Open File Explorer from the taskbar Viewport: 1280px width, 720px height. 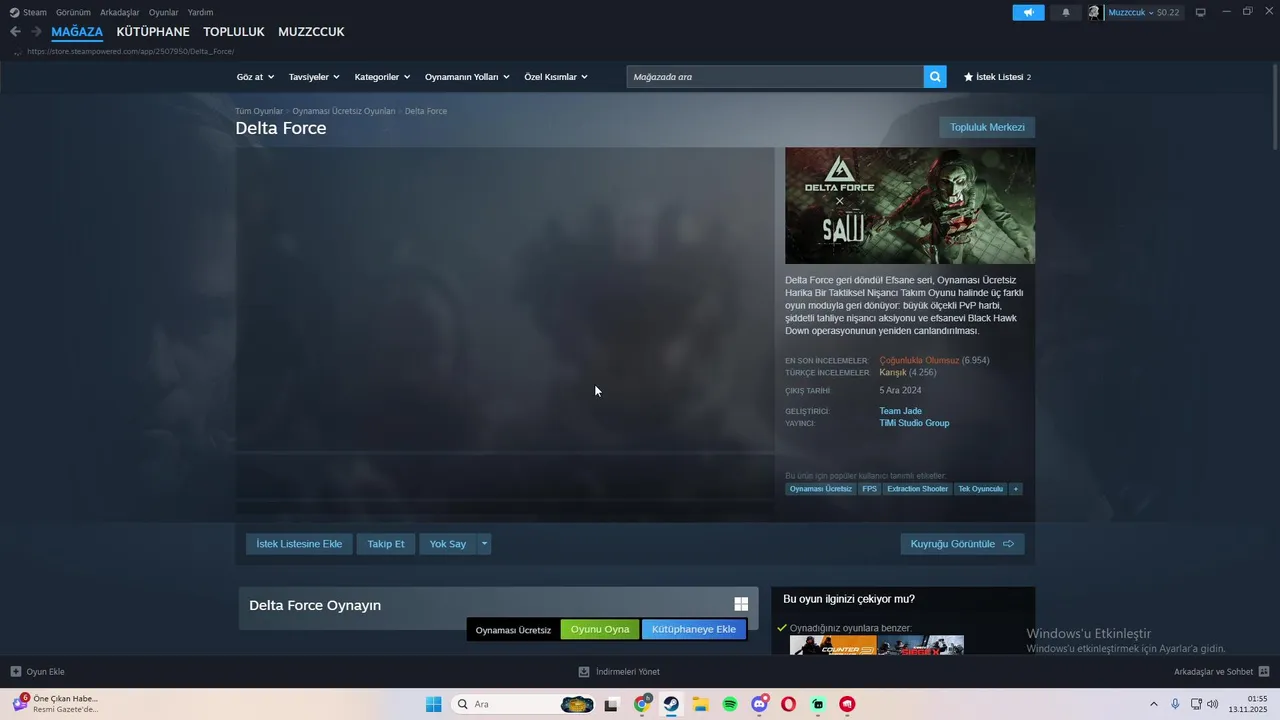click(x=700, y=704)
